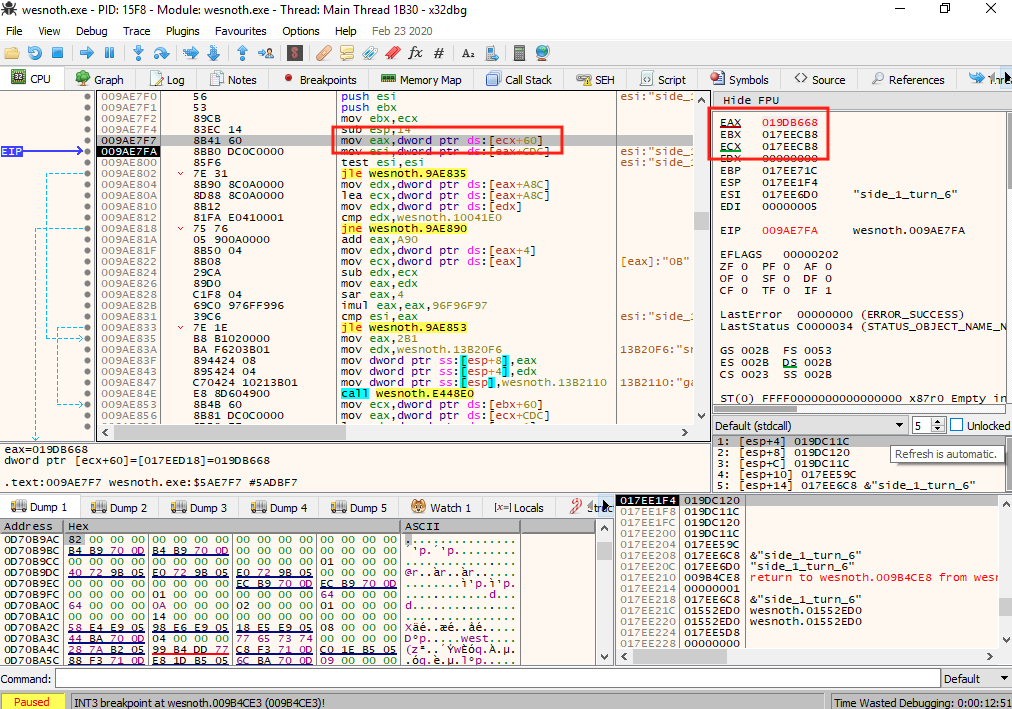This screenshot has height=709, width=1012.
Task: Toggle breakpoint dot at address 009AE802
Action: click(x=87, y=173)
